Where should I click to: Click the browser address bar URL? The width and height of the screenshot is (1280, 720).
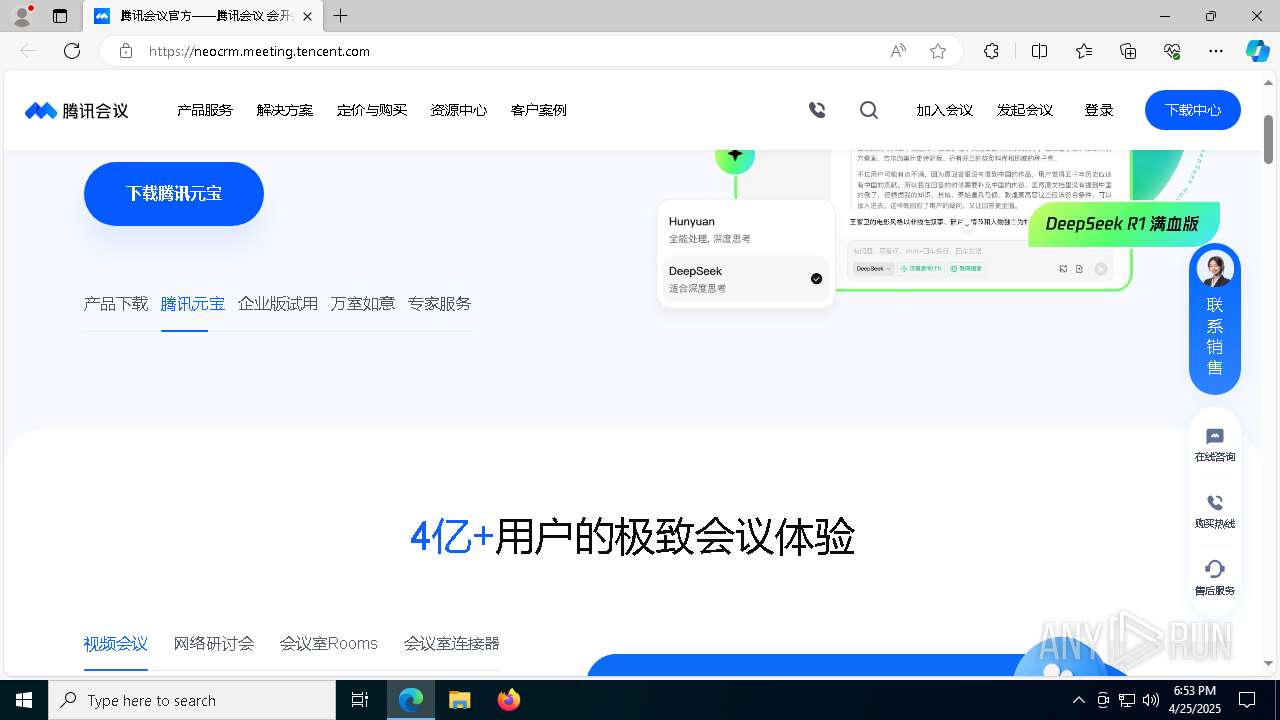pos(260,51)
